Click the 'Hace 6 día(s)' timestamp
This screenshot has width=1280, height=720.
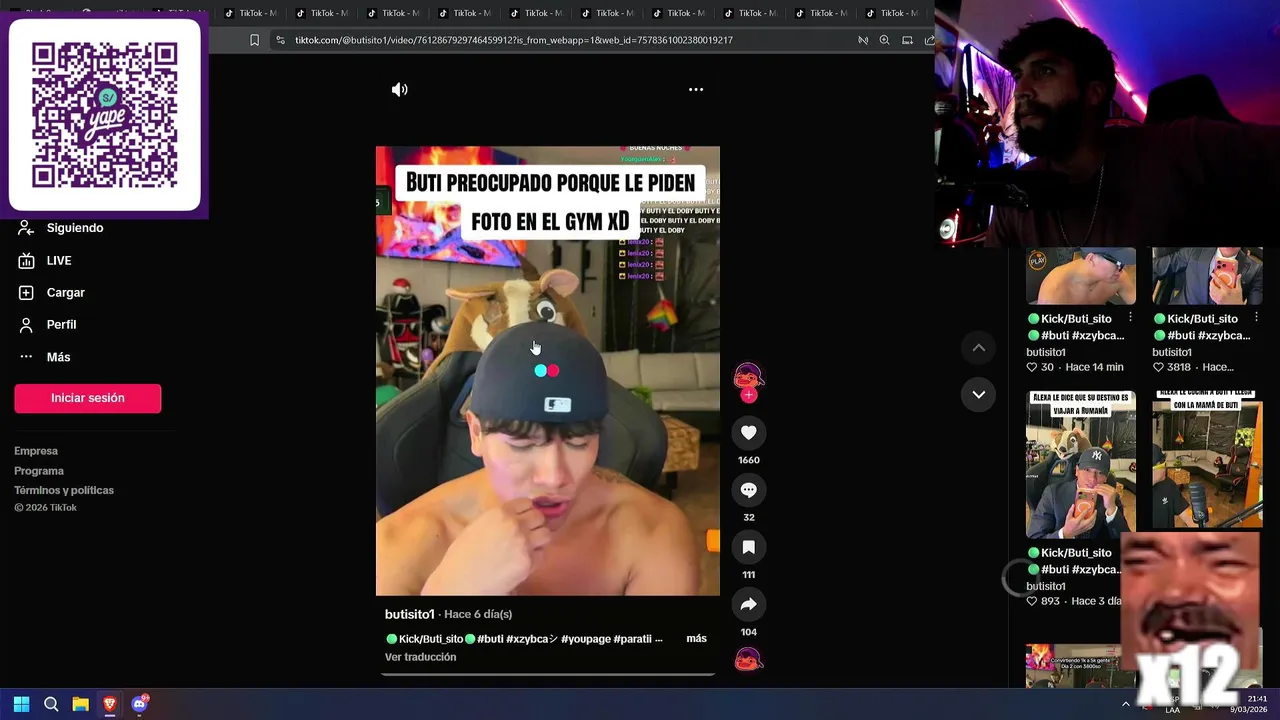point(478,614)
